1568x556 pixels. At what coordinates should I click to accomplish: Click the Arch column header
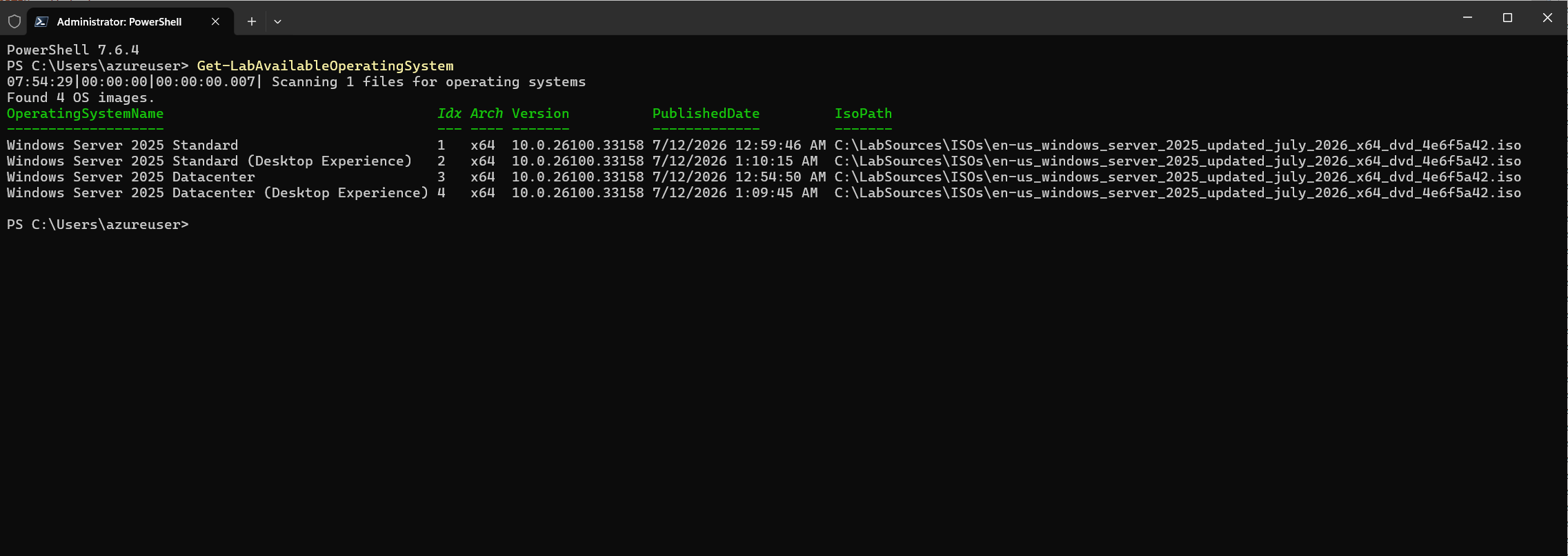click(486, 114)
